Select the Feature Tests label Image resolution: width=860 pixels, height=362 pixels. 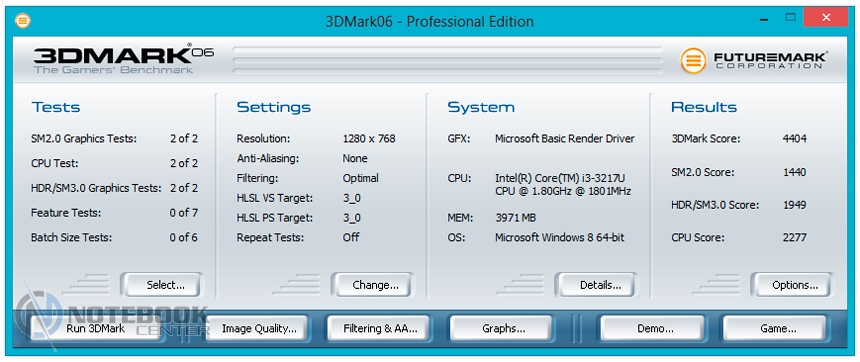click(66, 213)
